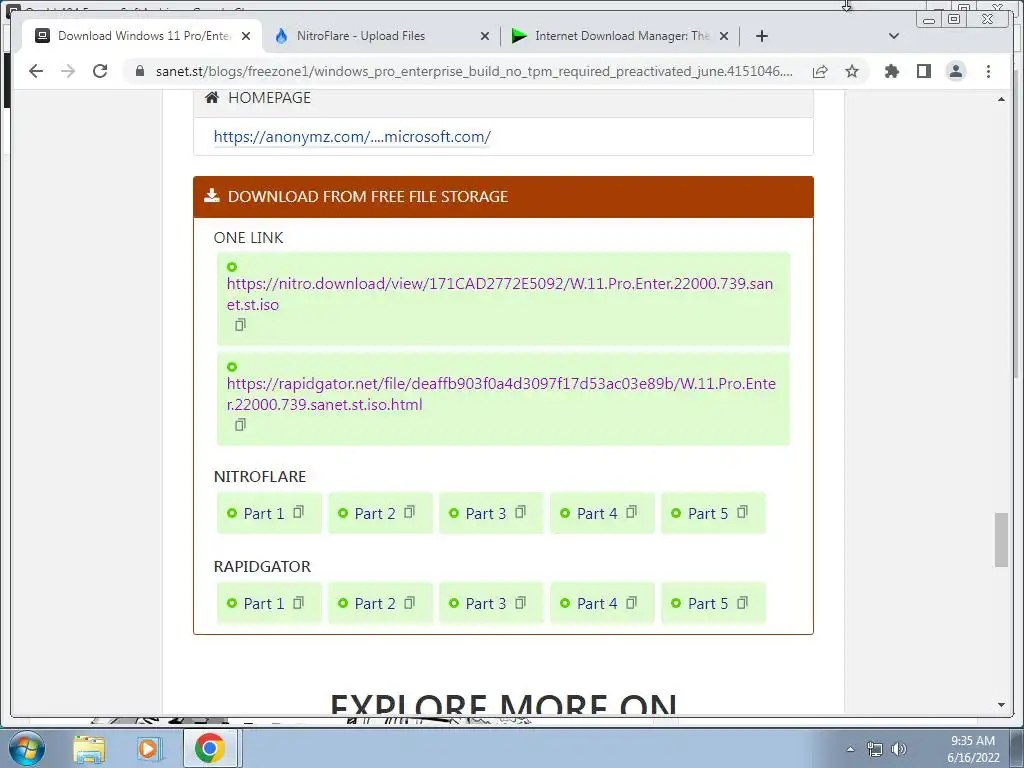Open Rapidgator Part 2 link
1024x768 pixels.
click(375, 603)
